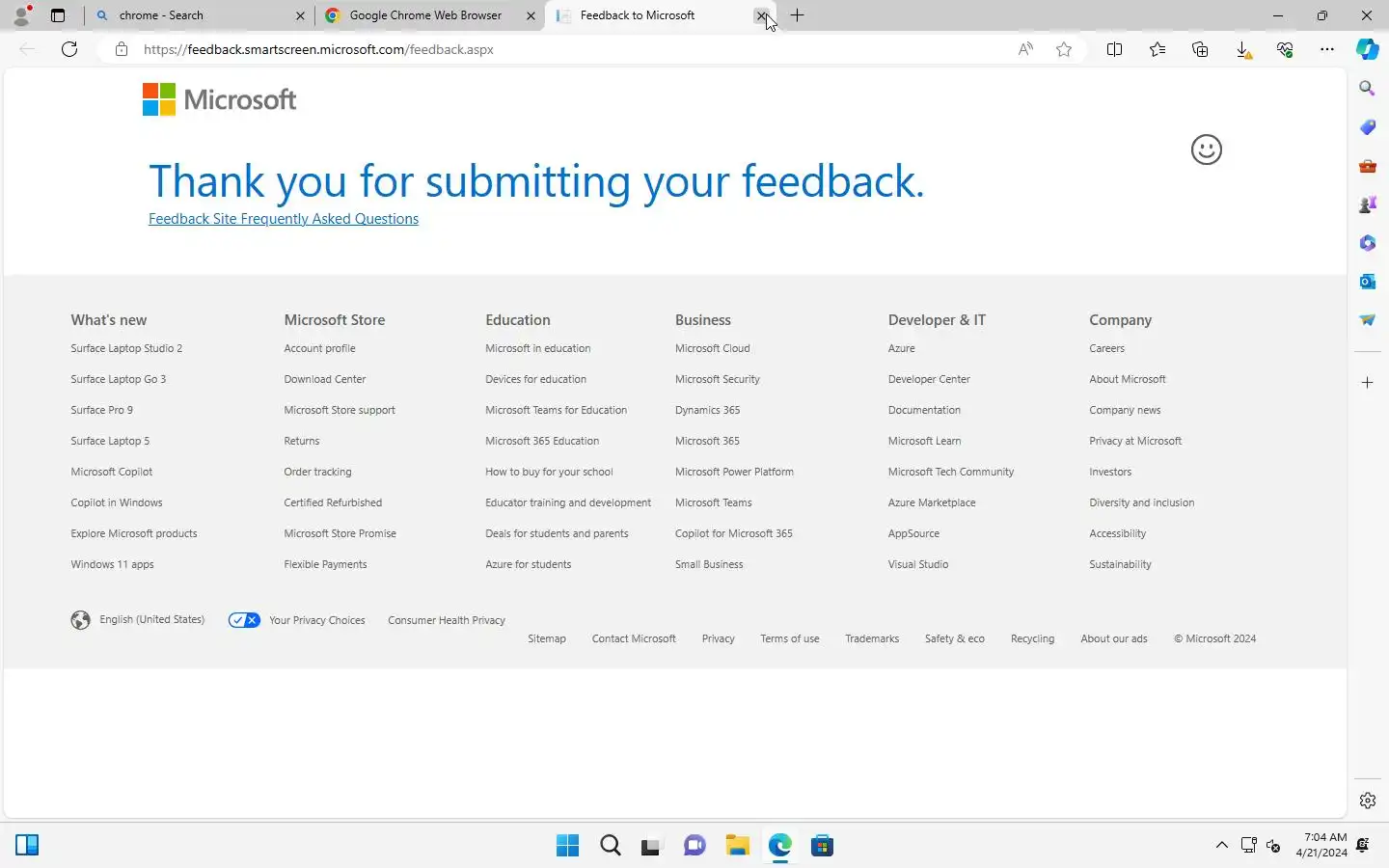Open sidebar Search icon
This screenshot has width=1389, height=868.
tap(1367, 89)
